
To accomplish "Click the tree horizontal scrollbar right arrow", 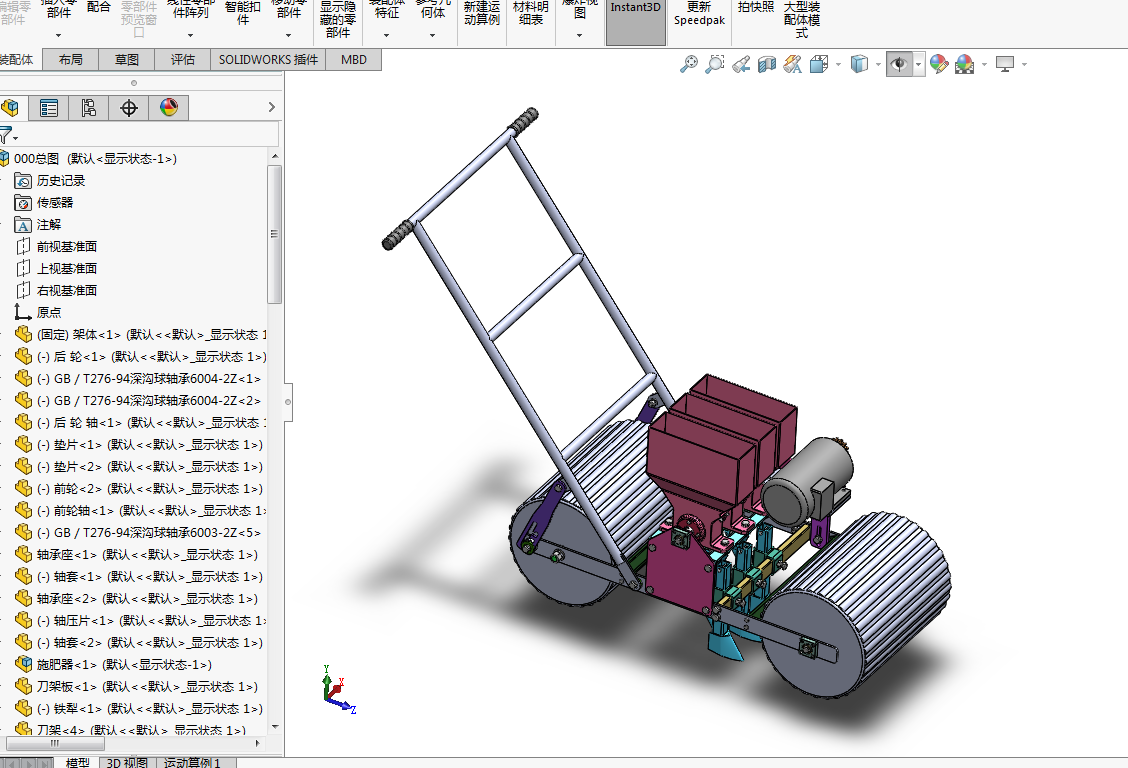I will point(258,743).
